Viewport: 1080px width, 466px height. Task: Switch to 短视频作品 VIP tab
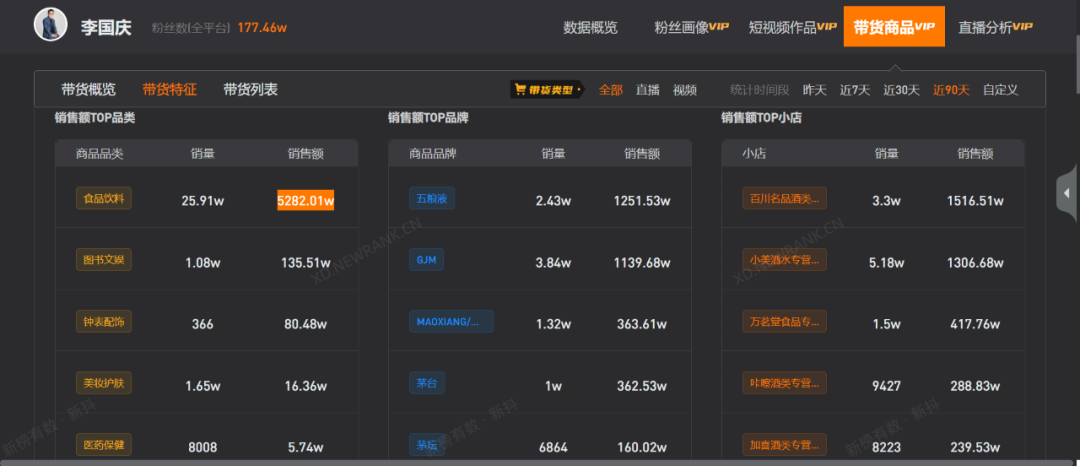coord(793,28)
